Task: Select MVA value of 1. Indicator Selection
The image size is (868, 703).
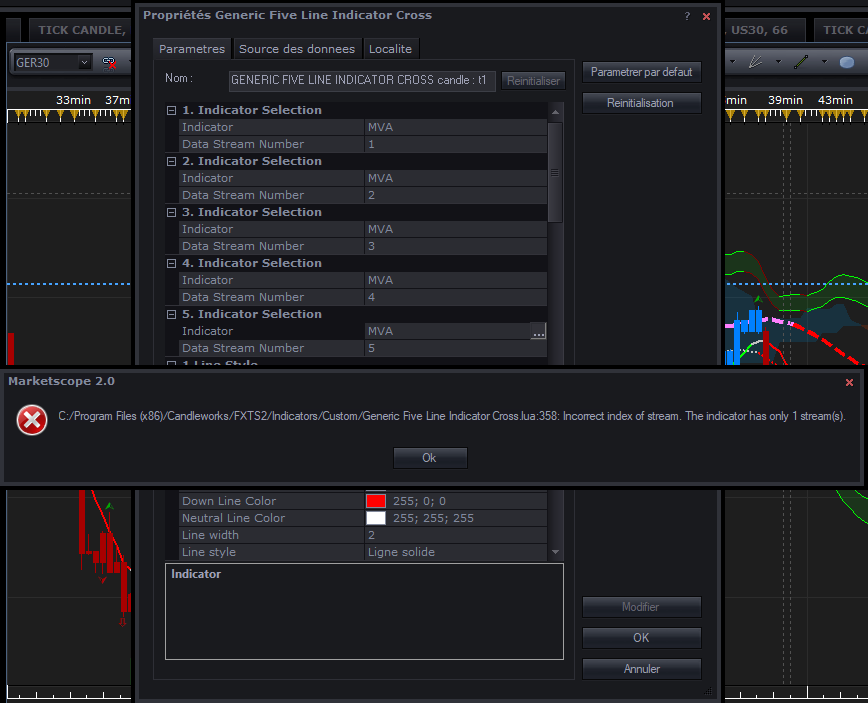Action: (x=455, y=127)
